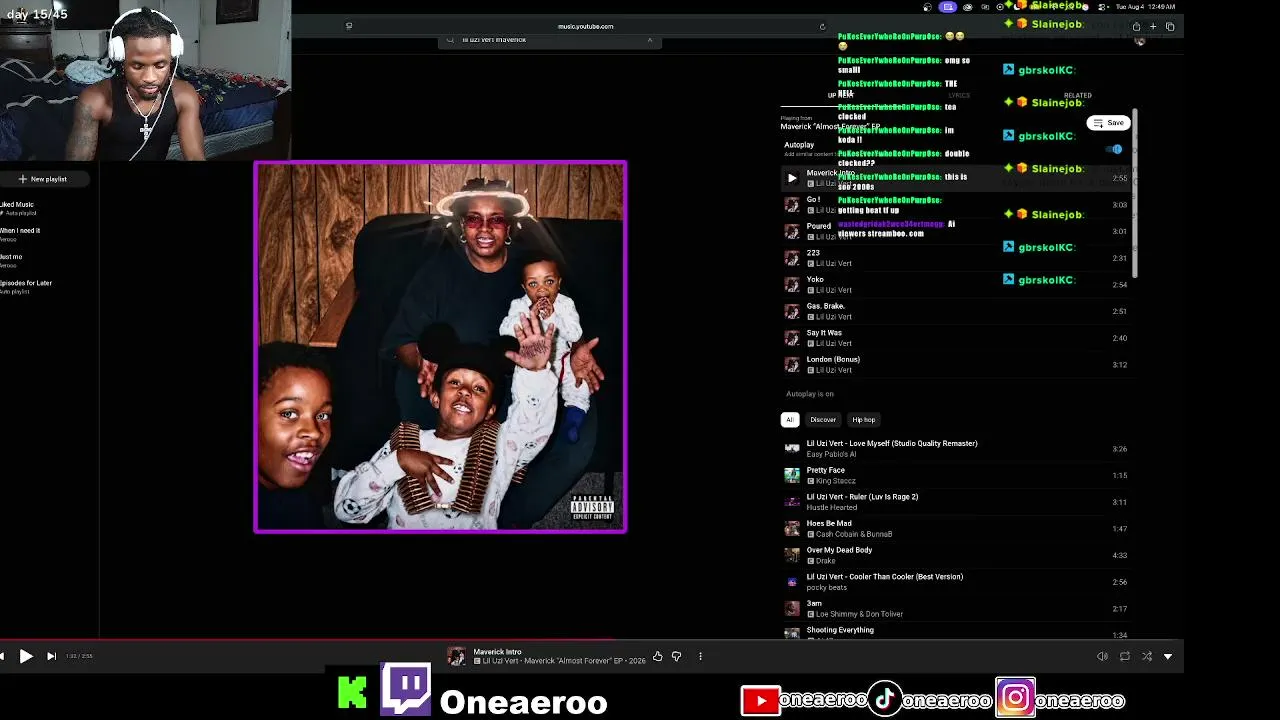Play 'Hoes Be Mad' suggestion

click(x=956, y=528)
